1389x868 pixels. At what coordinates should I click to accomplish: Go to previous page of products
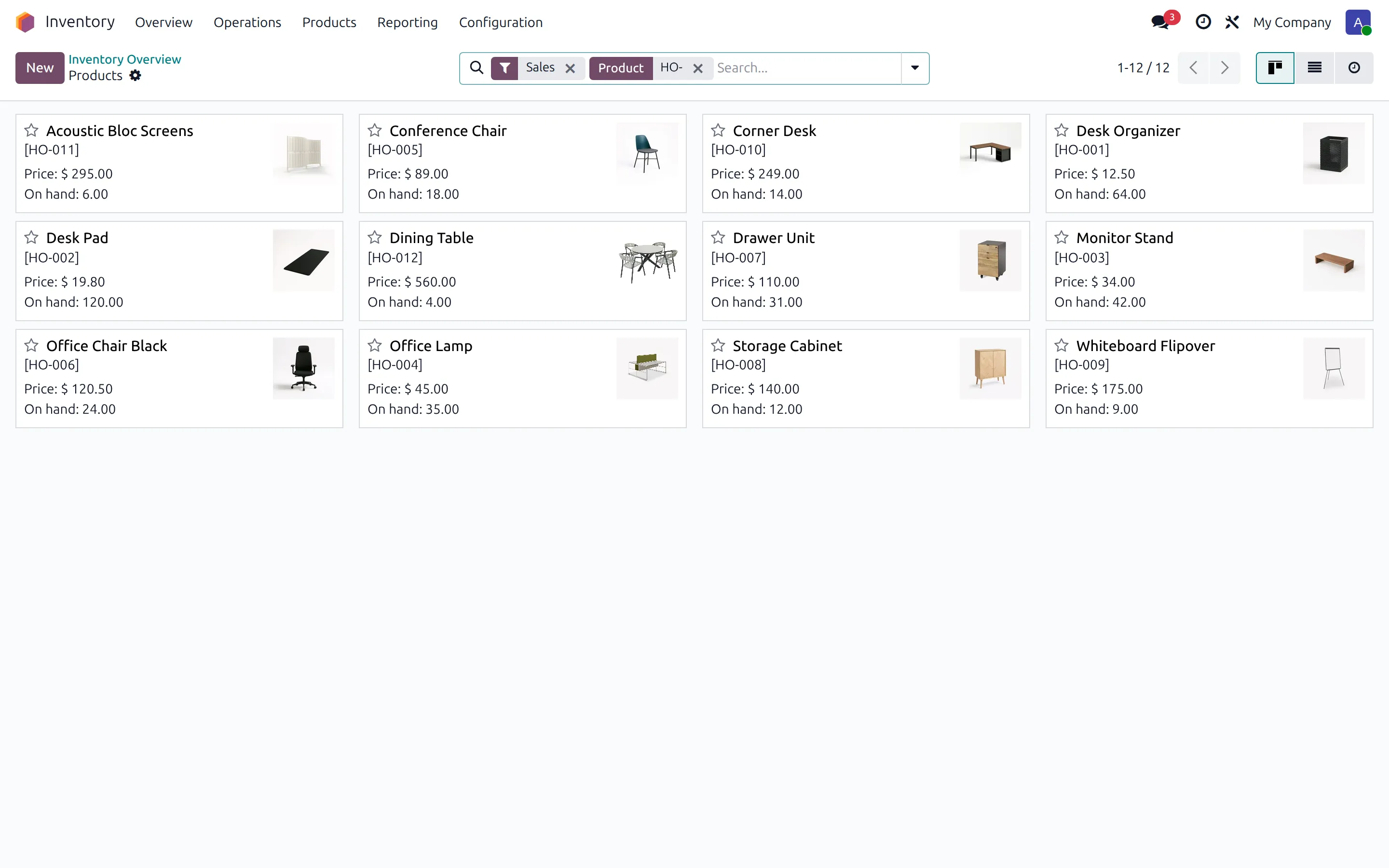coord(1193,68)
